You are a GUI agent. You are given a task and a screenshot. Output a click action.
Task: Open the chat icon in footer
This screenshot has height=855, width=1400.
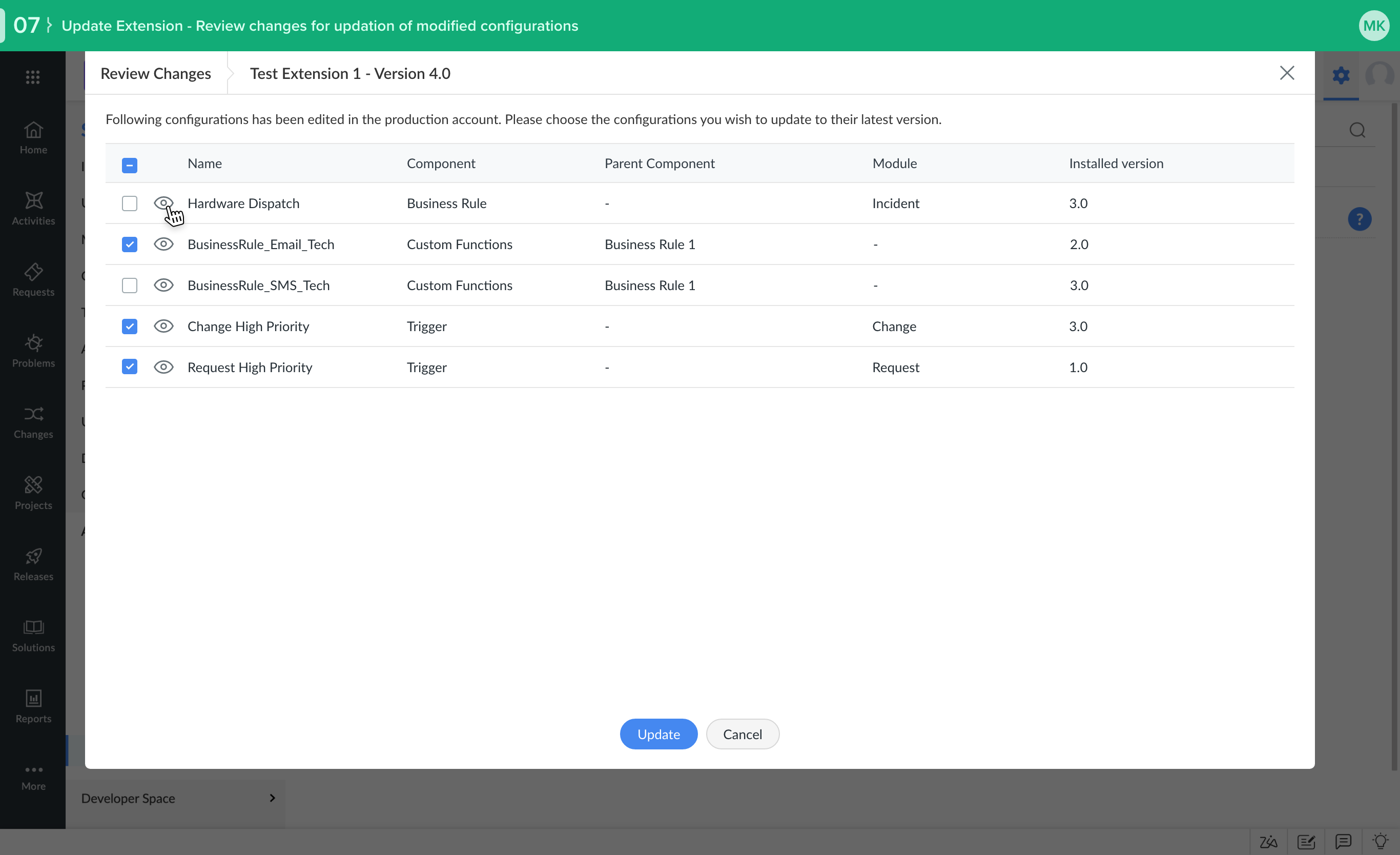pos(1343,841)
